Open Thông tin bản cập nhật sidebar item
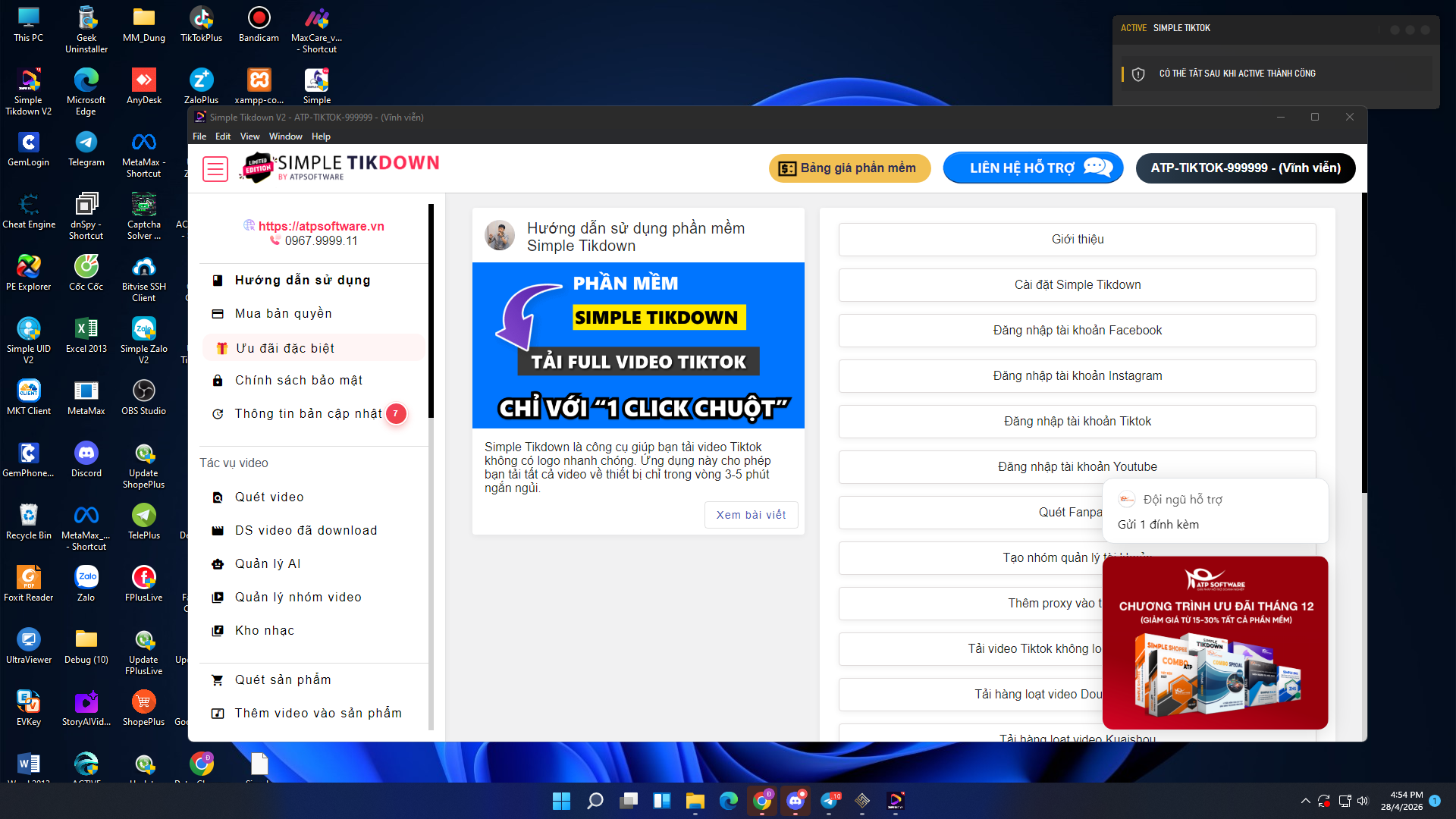The height and width of the screenshot is (819, 1456). (308, 414)
